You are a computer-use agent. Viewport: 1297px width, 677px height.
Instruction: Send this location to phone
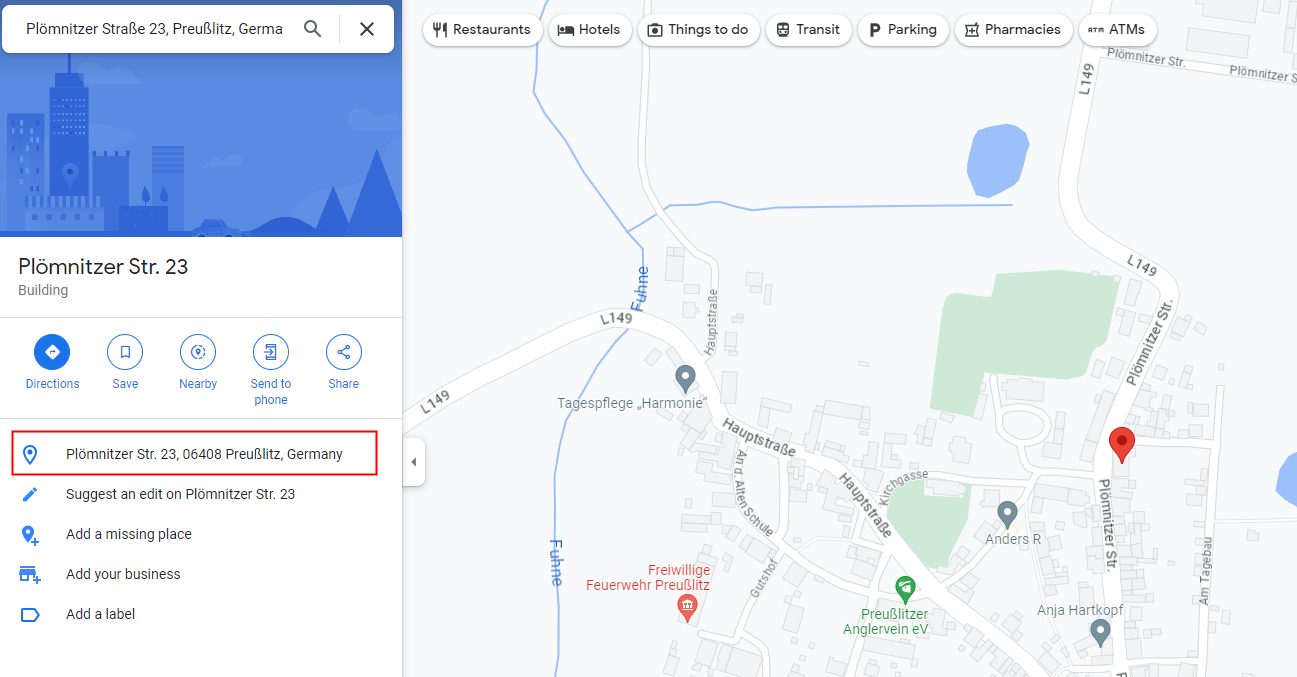[x=271, y=371]
